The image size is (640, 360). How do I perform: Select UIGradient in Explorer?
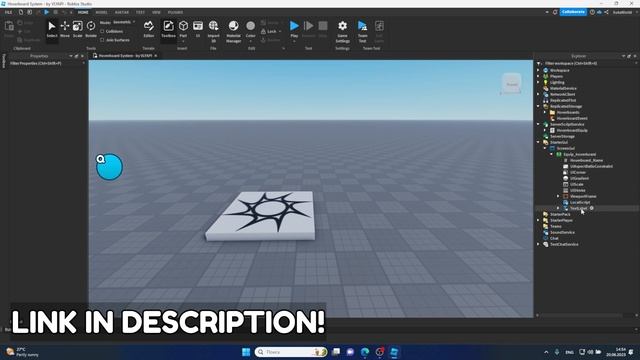click(579, 178)
